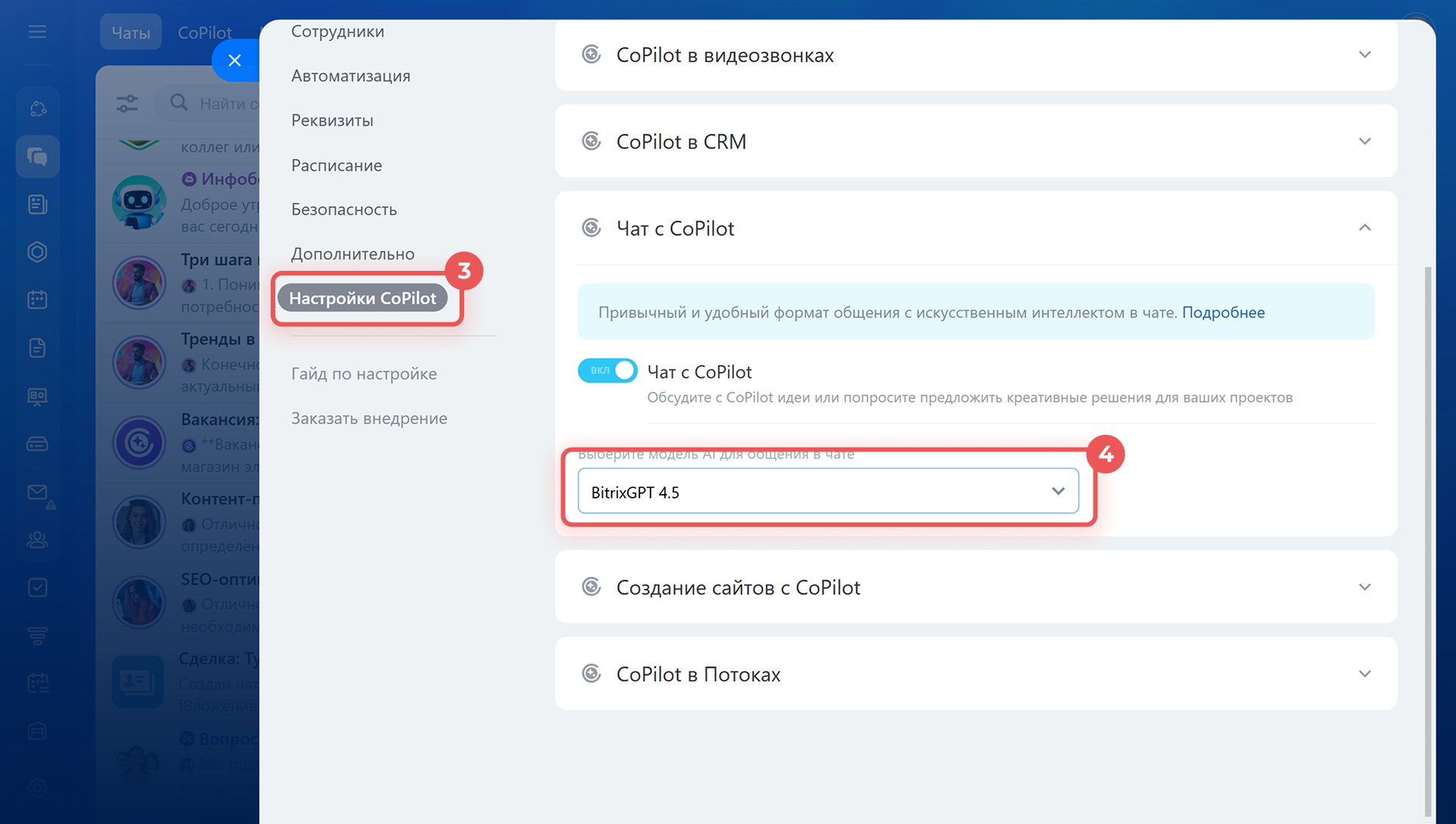Image resolution: width=1456 pixels, height=824 pixels.
Task: Toggle the Чат с CoPilot switch off
Action: (x=607, y=370)
